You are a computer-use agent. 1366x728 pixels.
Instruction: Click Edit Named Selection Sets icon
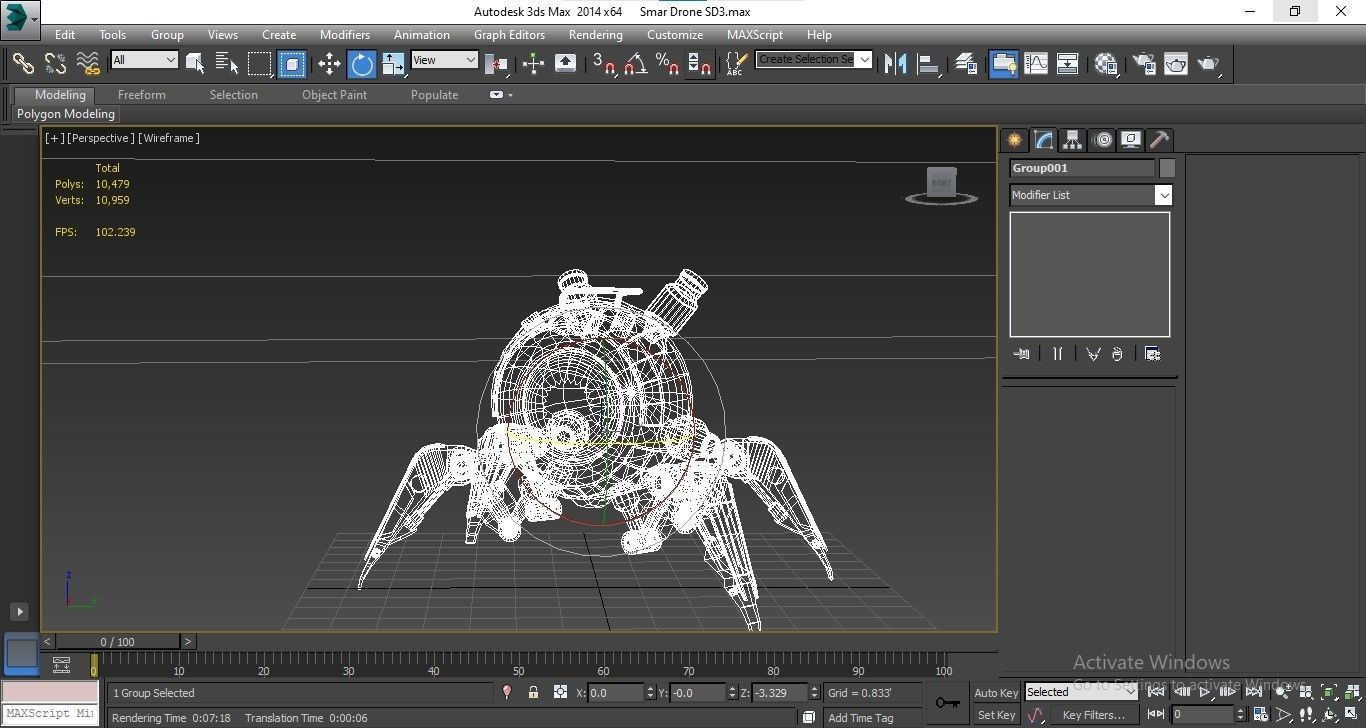(x=736, y=64)
